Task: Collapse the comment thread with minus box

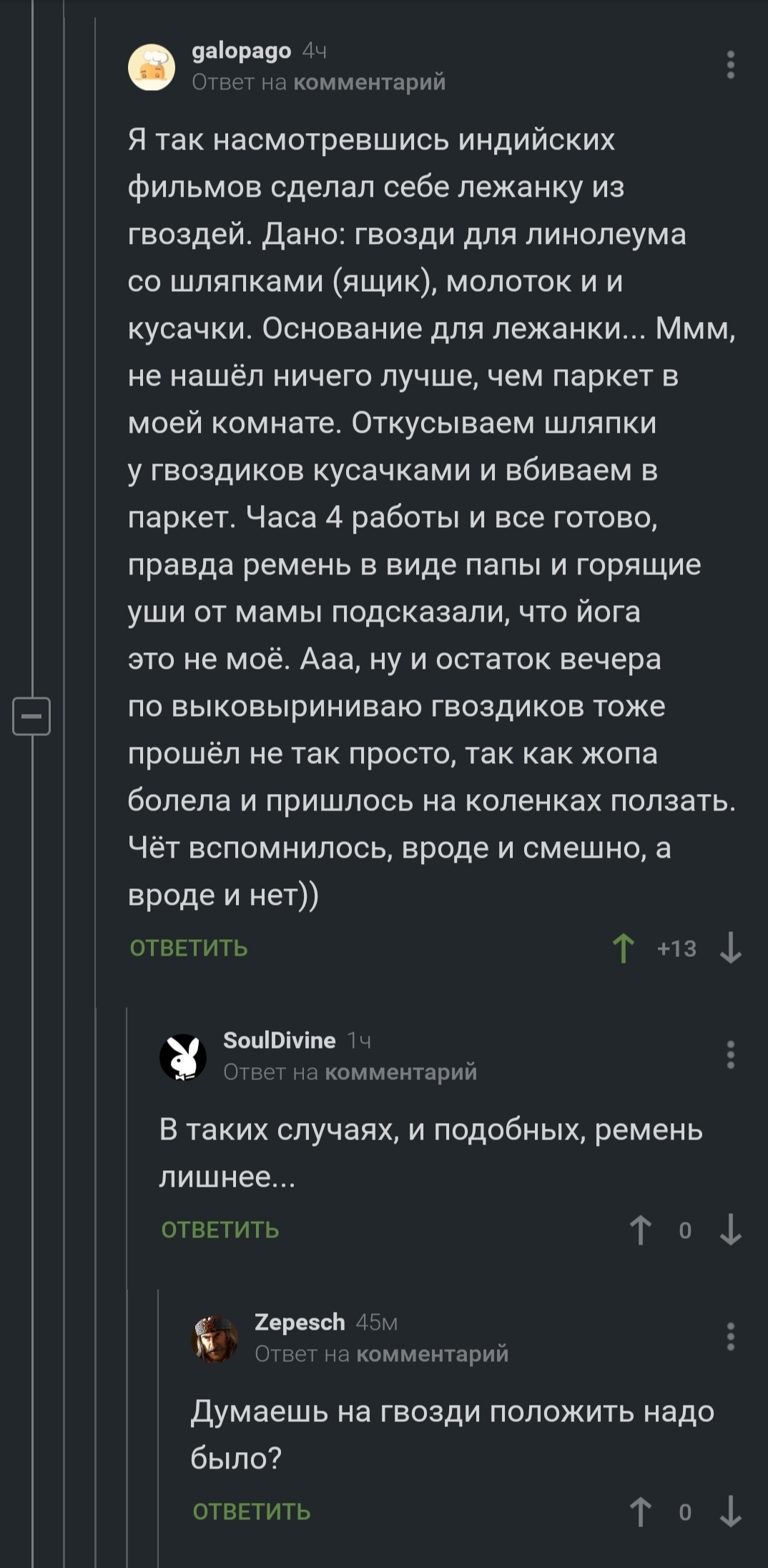Action: coord(32,715)
